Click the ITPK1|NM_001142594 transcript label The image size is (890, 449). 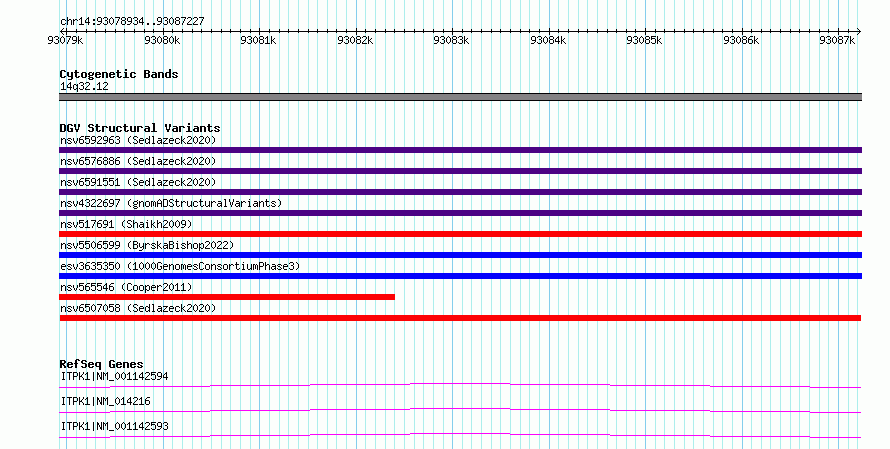tap(114, 376)
